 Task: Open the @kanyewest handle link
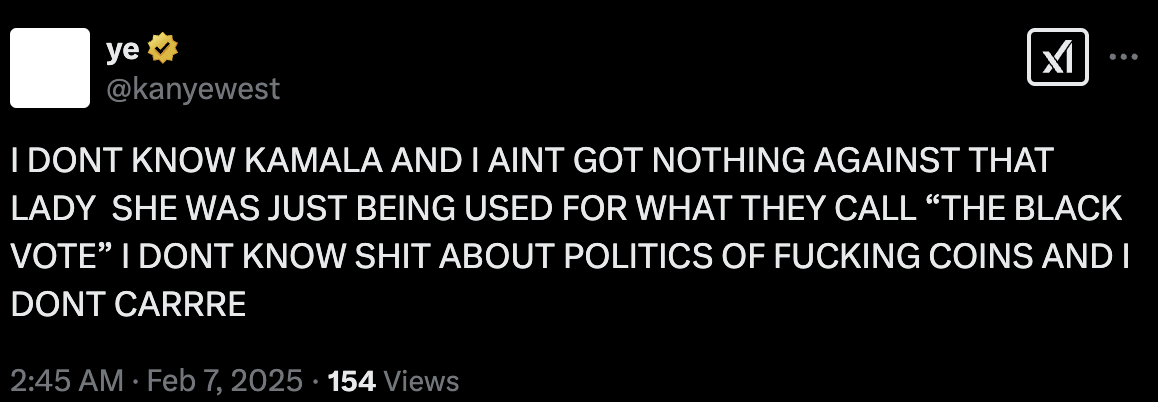(192, 90)
